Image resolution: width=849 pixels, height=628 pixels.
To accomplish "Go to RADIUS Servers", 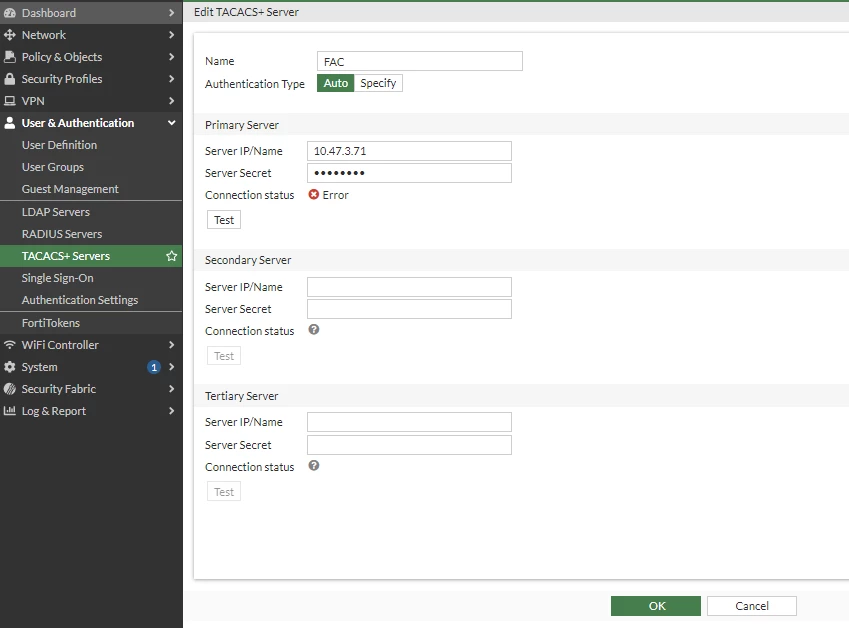I will coord(91,234).
